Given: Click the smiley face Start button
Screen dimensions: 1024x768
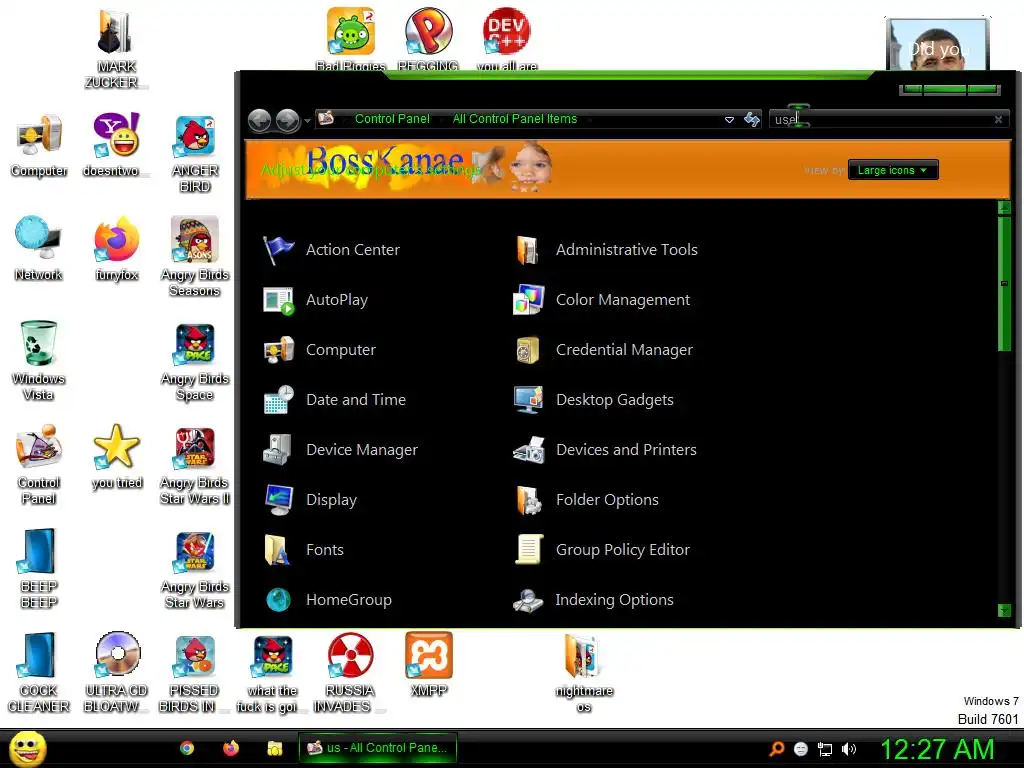Looking at the screenshot, I should pos(27,748).
